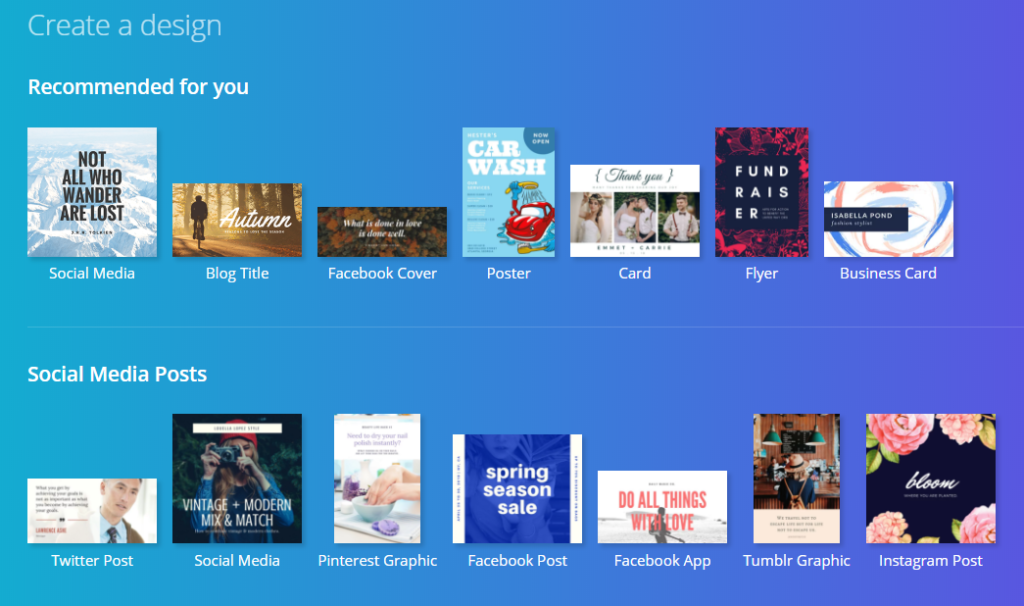Pick the Do All Things Facebook App template
The width and height of the screenshot is (1024, 606).
point(662,505)
